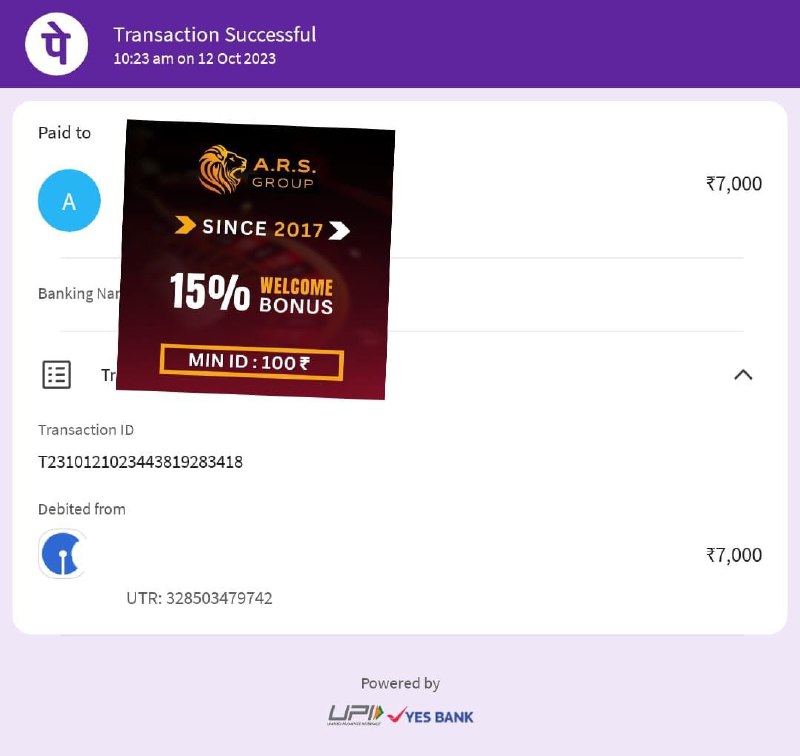Click the Debited from label
The height and width of the screenshot is (756, 800).
coord(82,509)
